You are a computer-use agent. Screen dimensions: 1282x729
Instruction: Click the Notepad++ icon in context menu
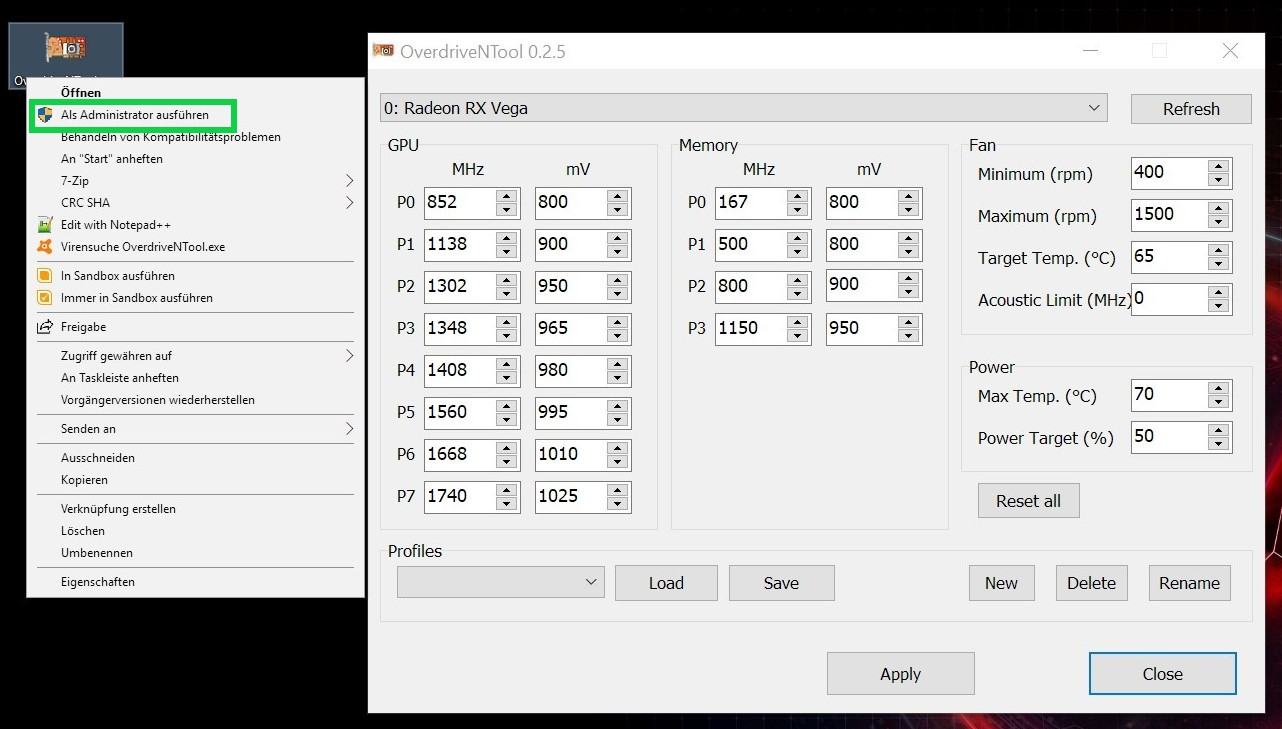click(x=44, y=225)
